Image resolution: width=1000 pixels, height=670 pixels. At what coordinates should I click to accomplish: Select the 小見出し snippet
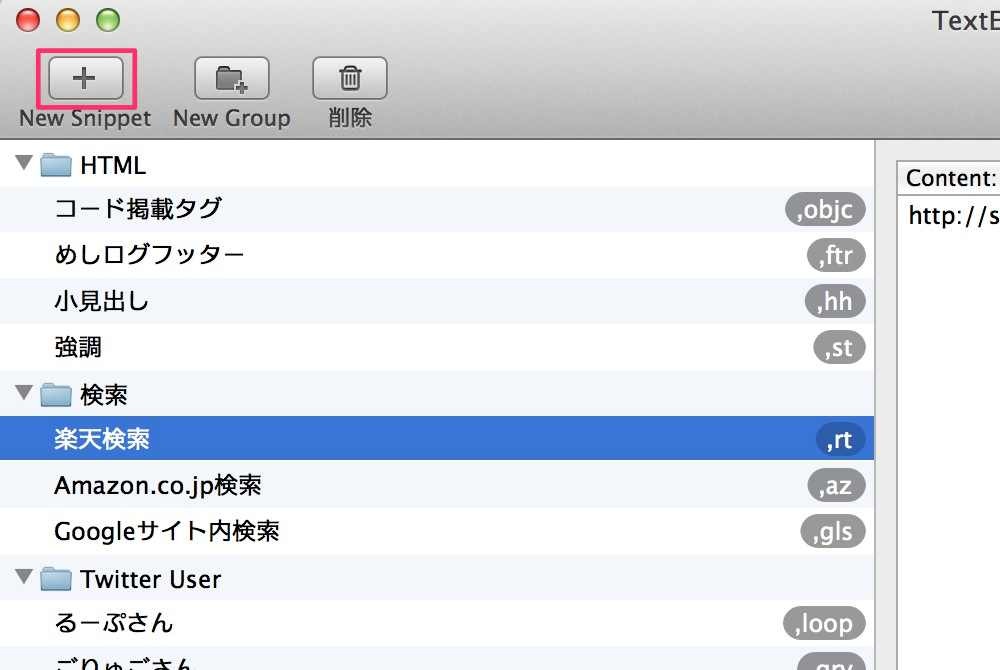click(437, 301)
